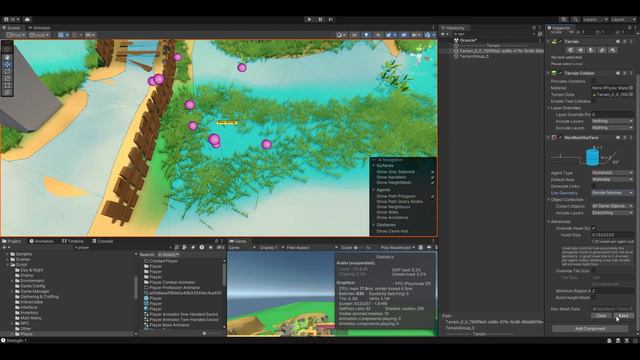Toggle the scene lighting bulb icon
The width and height of the screenshot is (640, 360).
366,35
